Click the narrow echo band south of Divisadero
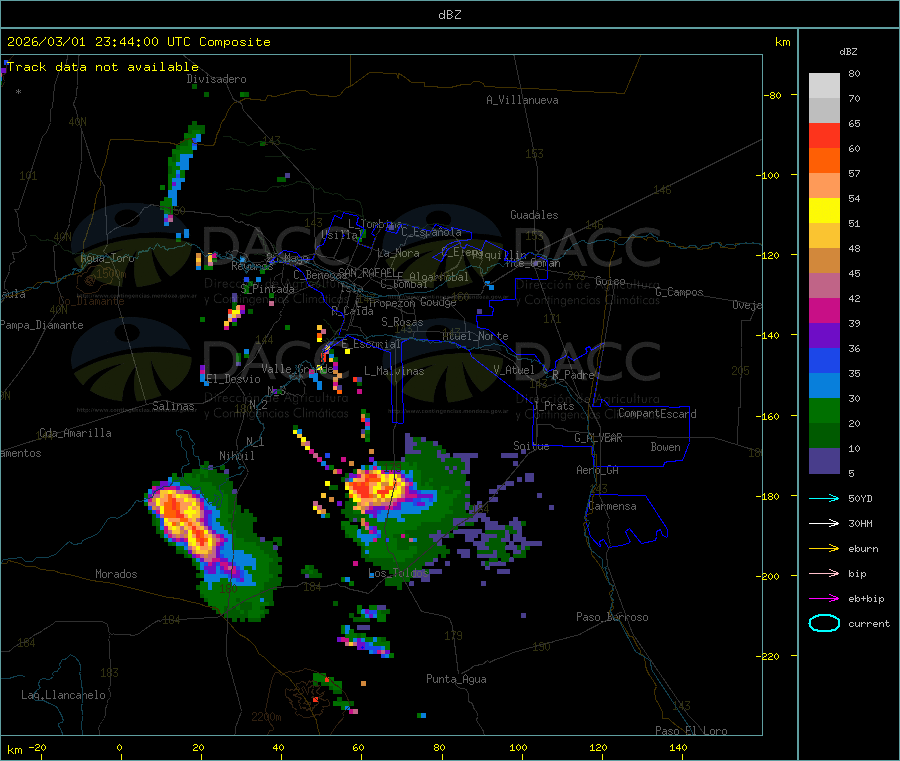 click(x=183, y=172)
